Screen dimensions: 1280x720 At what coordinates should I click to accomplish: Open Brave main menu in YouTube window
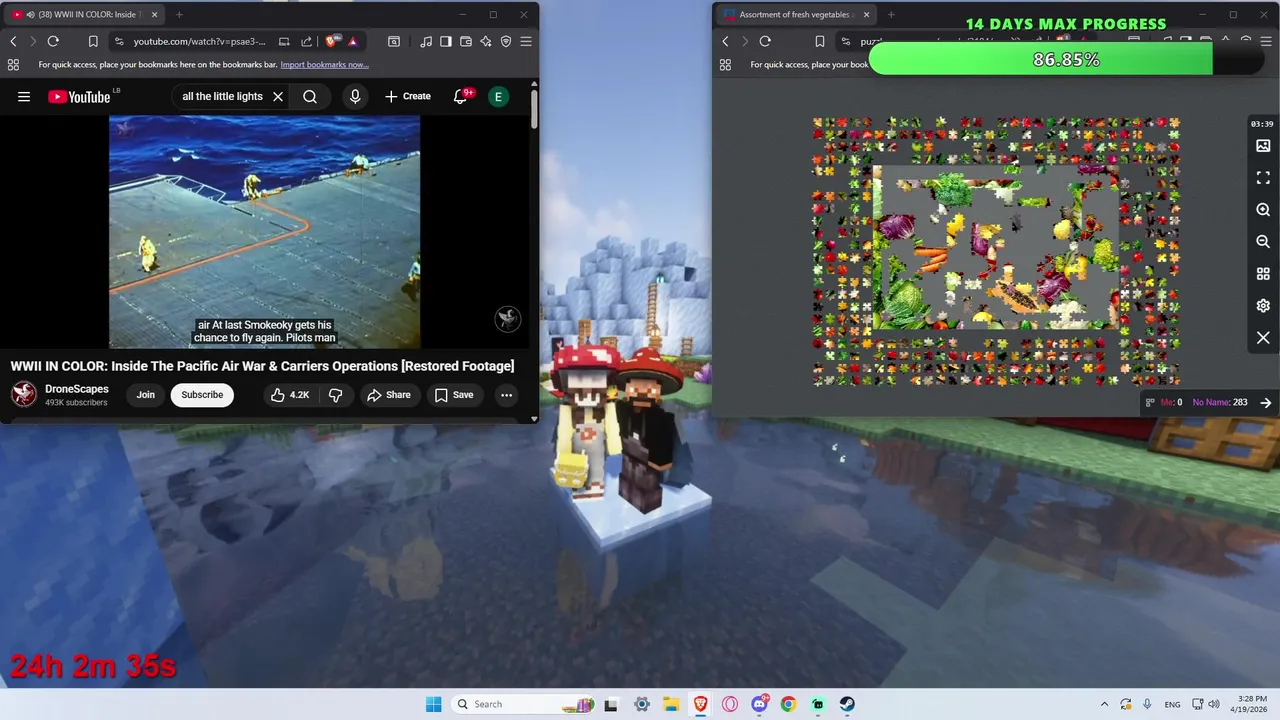tap(526, 41)
